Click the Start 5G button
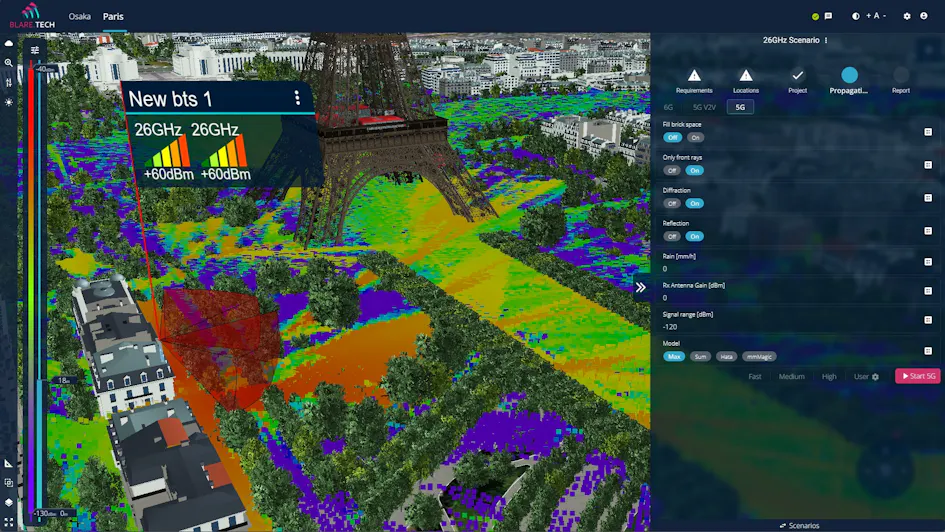945x532 pixels. coord(918,376)
